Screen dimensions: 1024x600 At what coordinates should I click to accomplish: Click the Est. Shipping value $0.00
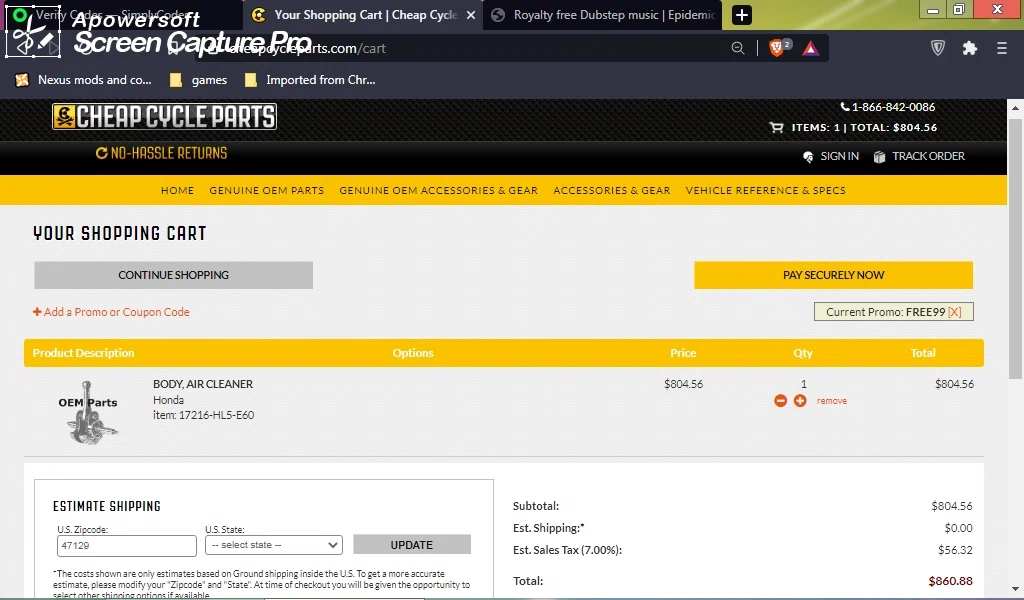pos(958,528)
